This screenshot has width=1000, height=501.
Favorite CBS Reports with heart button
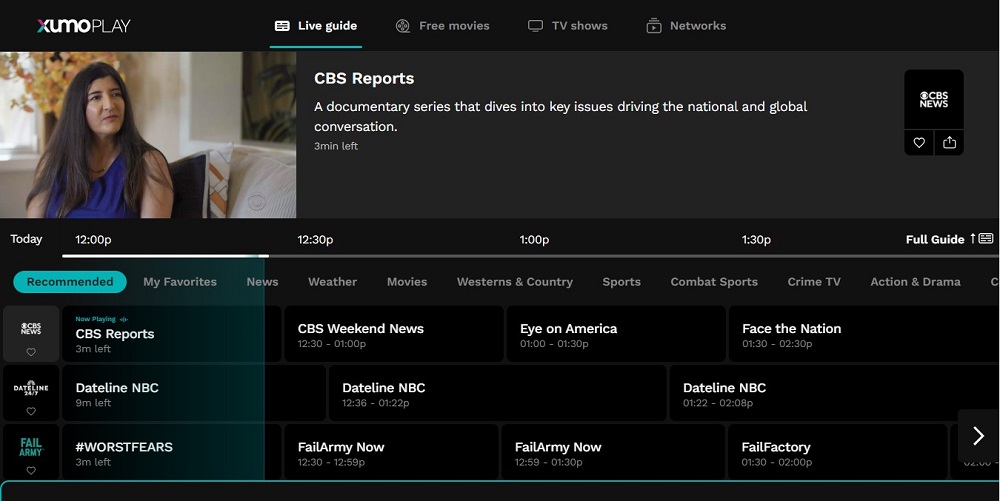[x=919, y=143]
